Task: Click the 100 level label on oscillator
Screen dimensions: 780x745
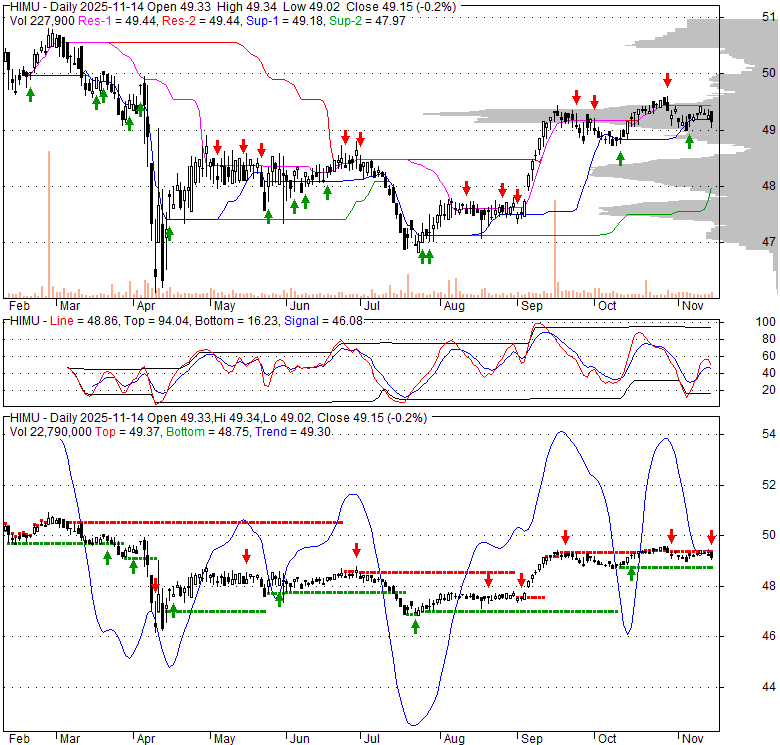Action: (x=766, y=322)
